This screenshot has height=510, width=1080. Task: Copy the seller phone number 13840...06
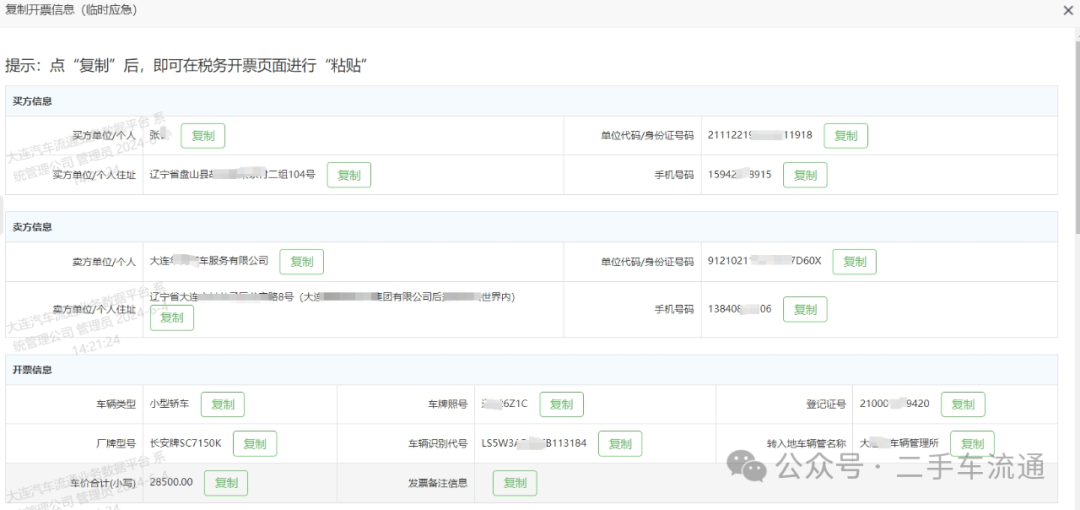click(x=805, y=310)
